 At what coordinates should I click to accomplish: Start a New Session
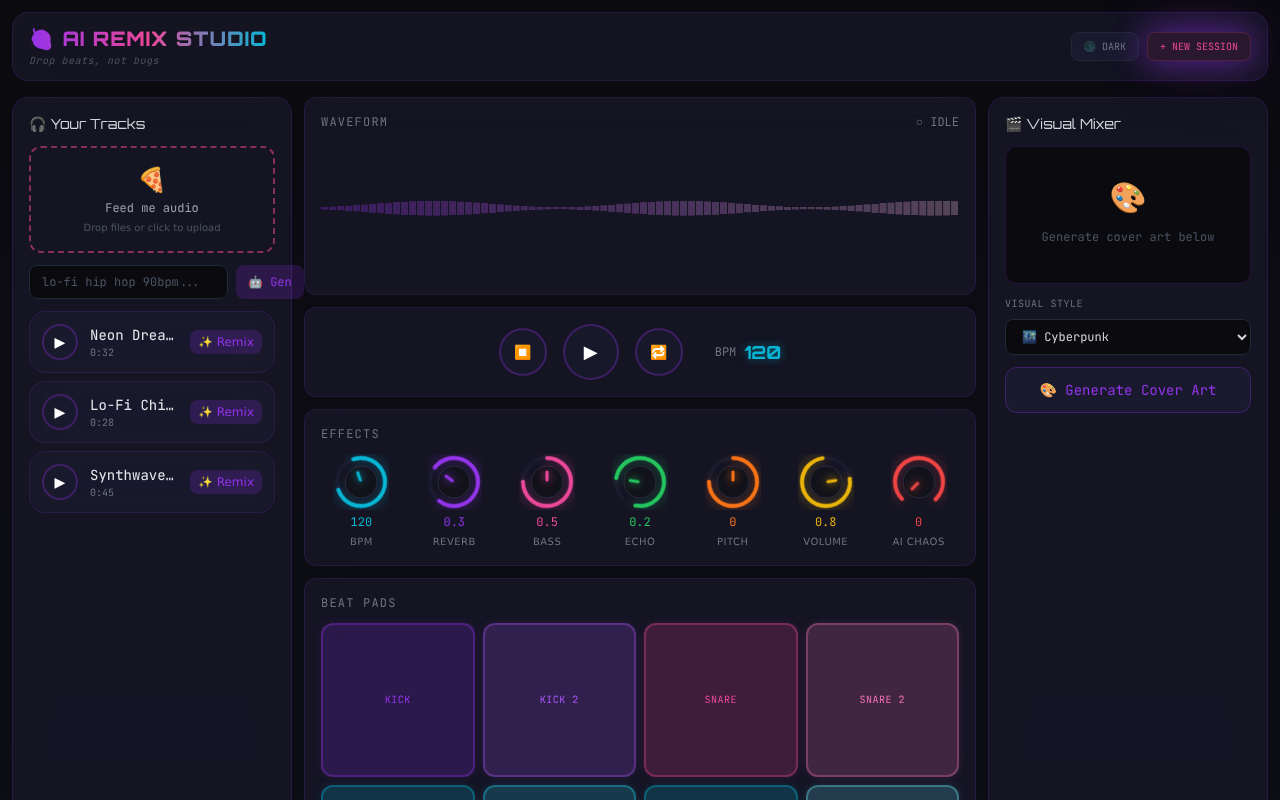(1199, 47)
